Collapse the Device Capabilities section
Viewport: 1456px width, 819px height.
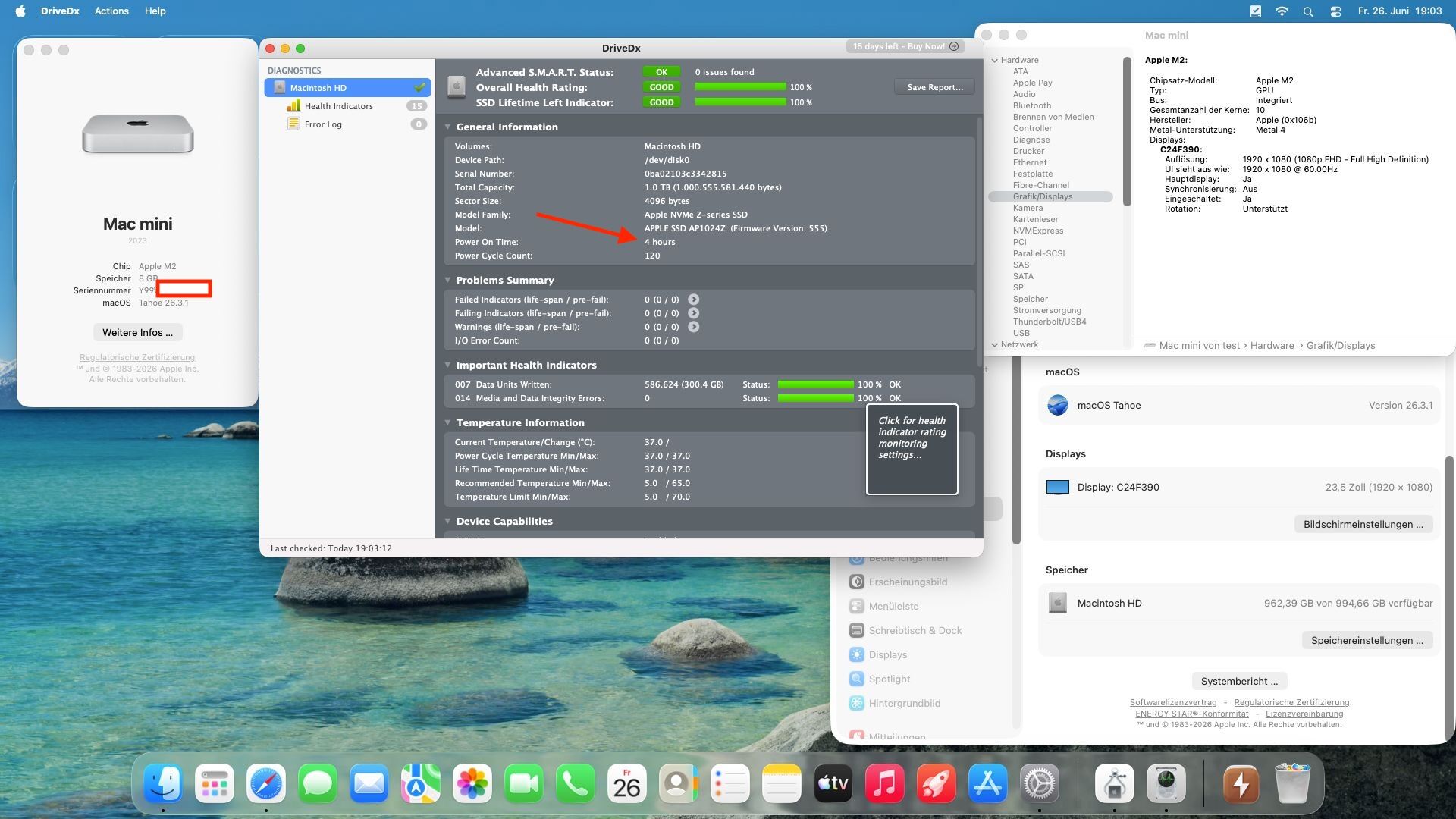point(447,521)
